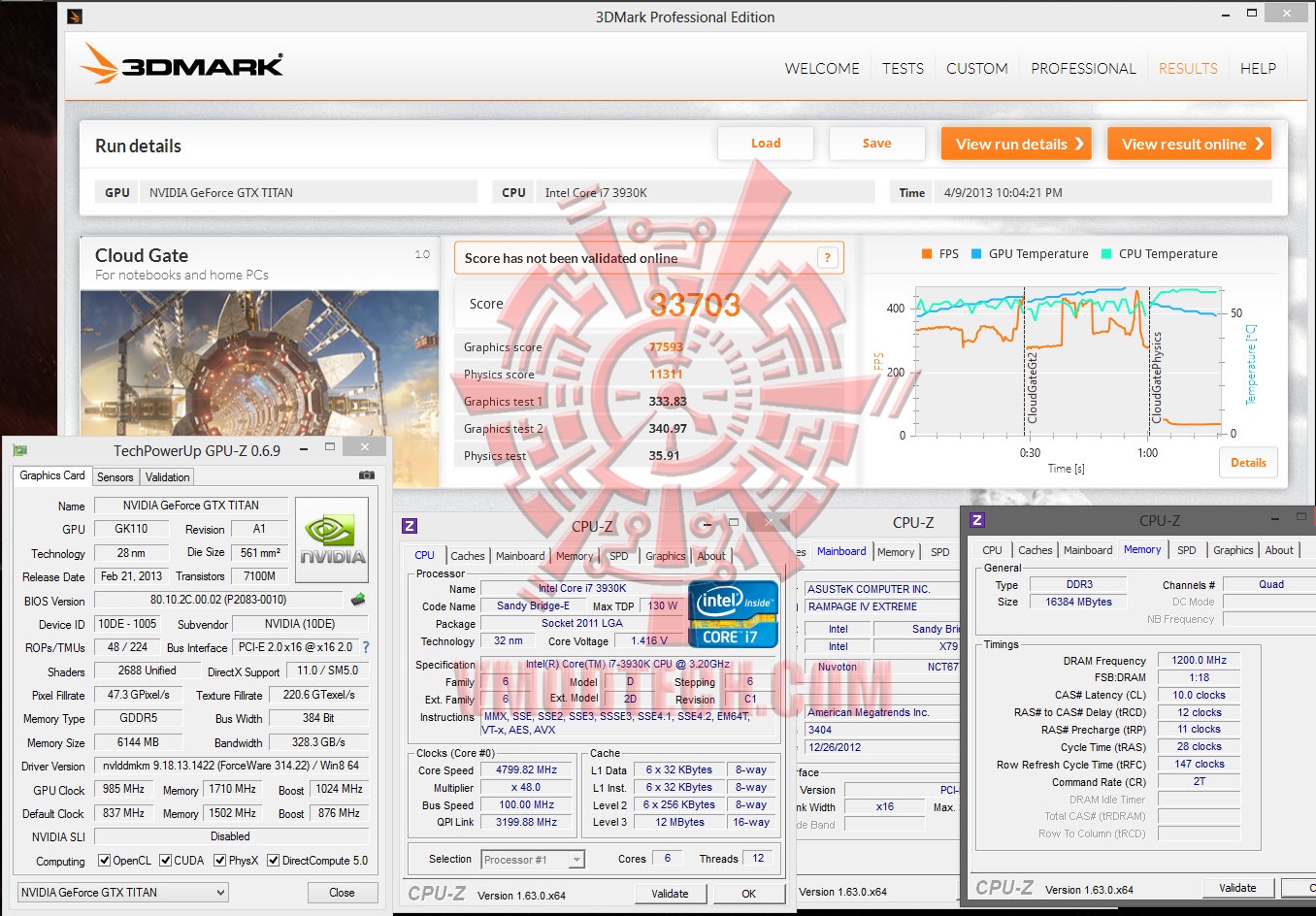Click the CPU-Z purple Z icon in left window
This screenshot has height=916, width=1316.
pyautogui.click(x=410, y=526)
